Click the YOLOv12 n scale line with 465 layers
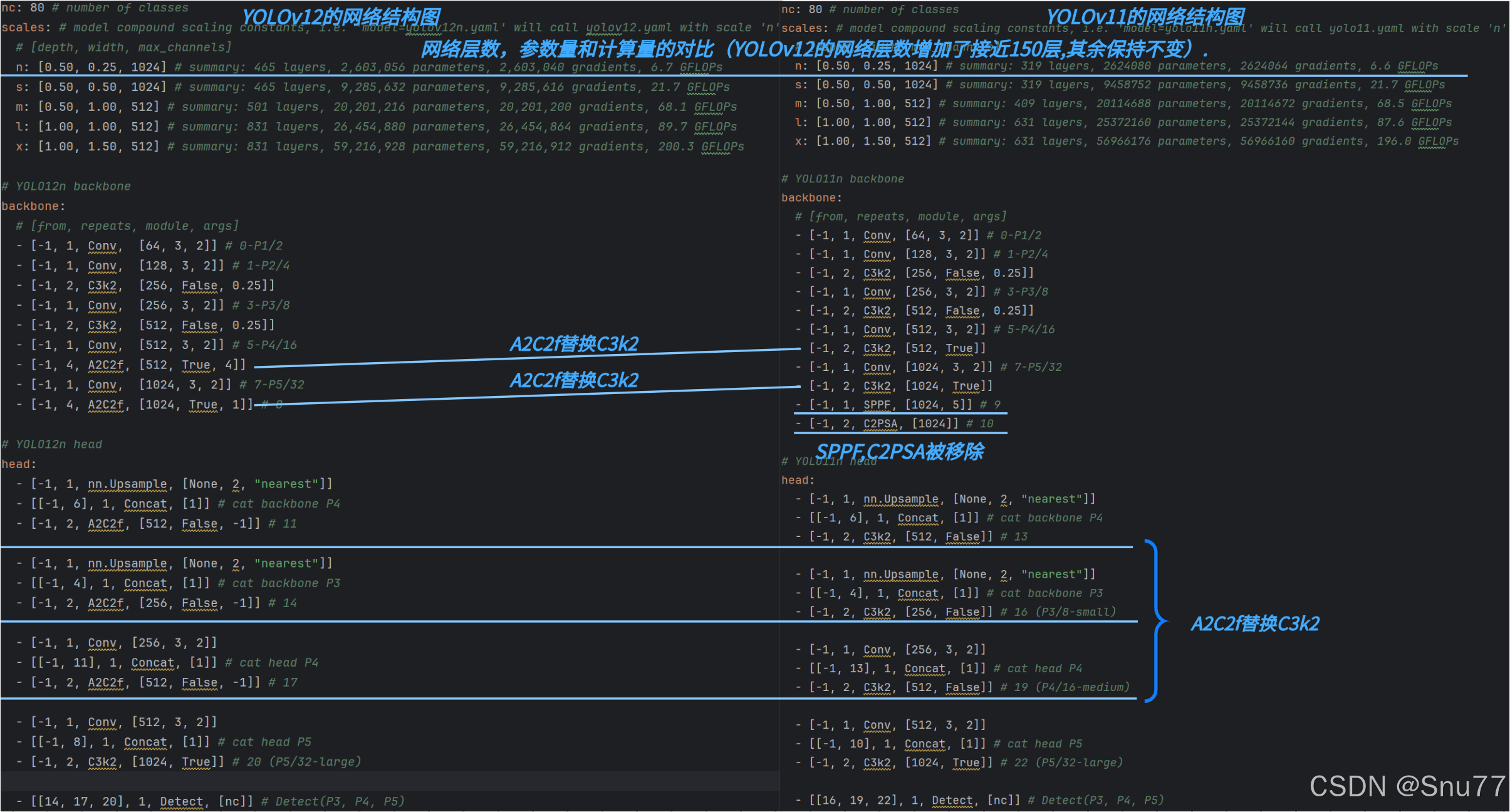This screenshot has width=1510, height=812. click(x=369, y=67)
